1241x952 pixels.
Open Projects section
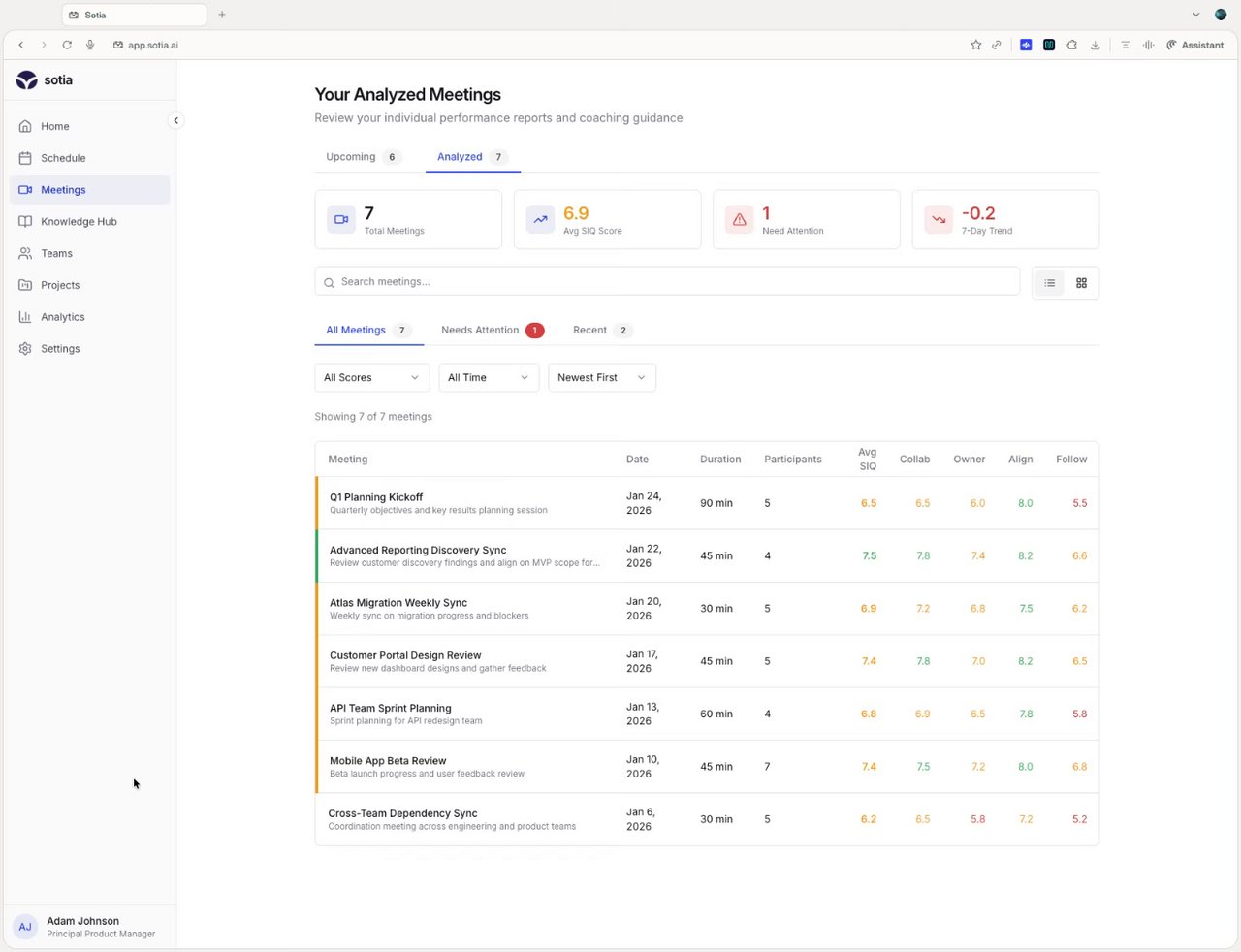click(89, 285)
